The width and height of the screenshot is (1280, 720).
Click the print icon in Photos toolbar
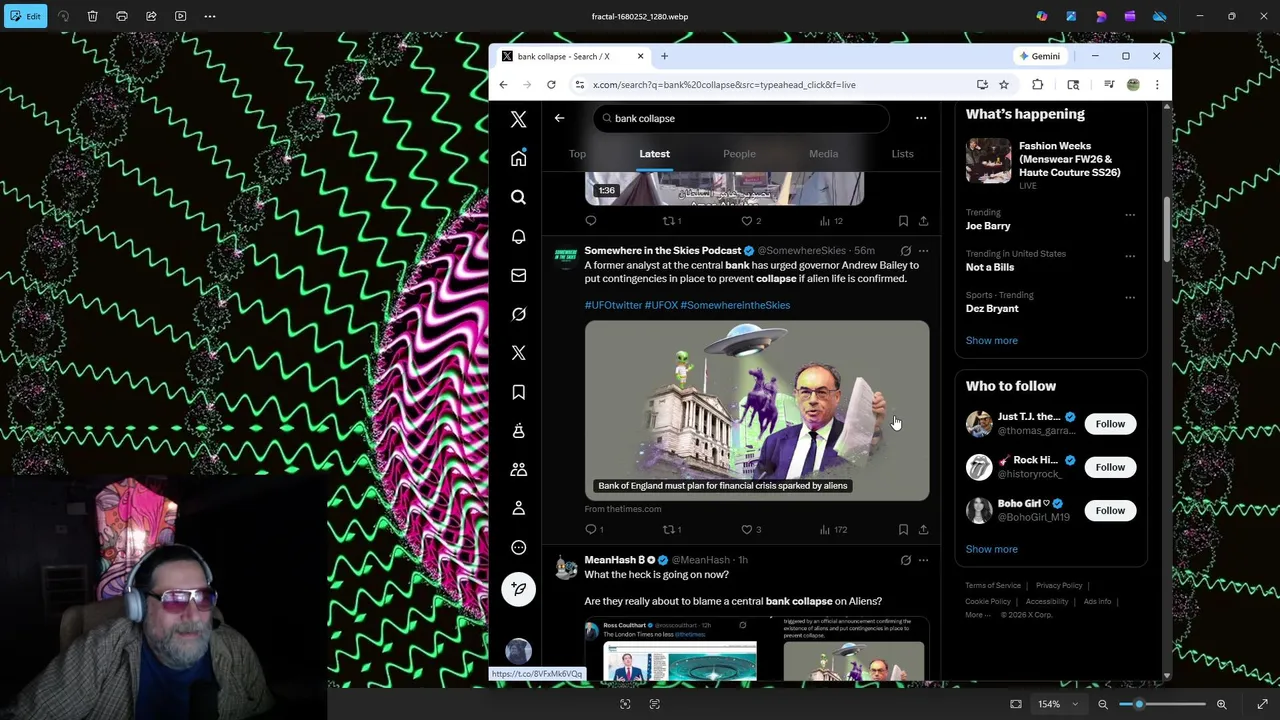(122, 16)
